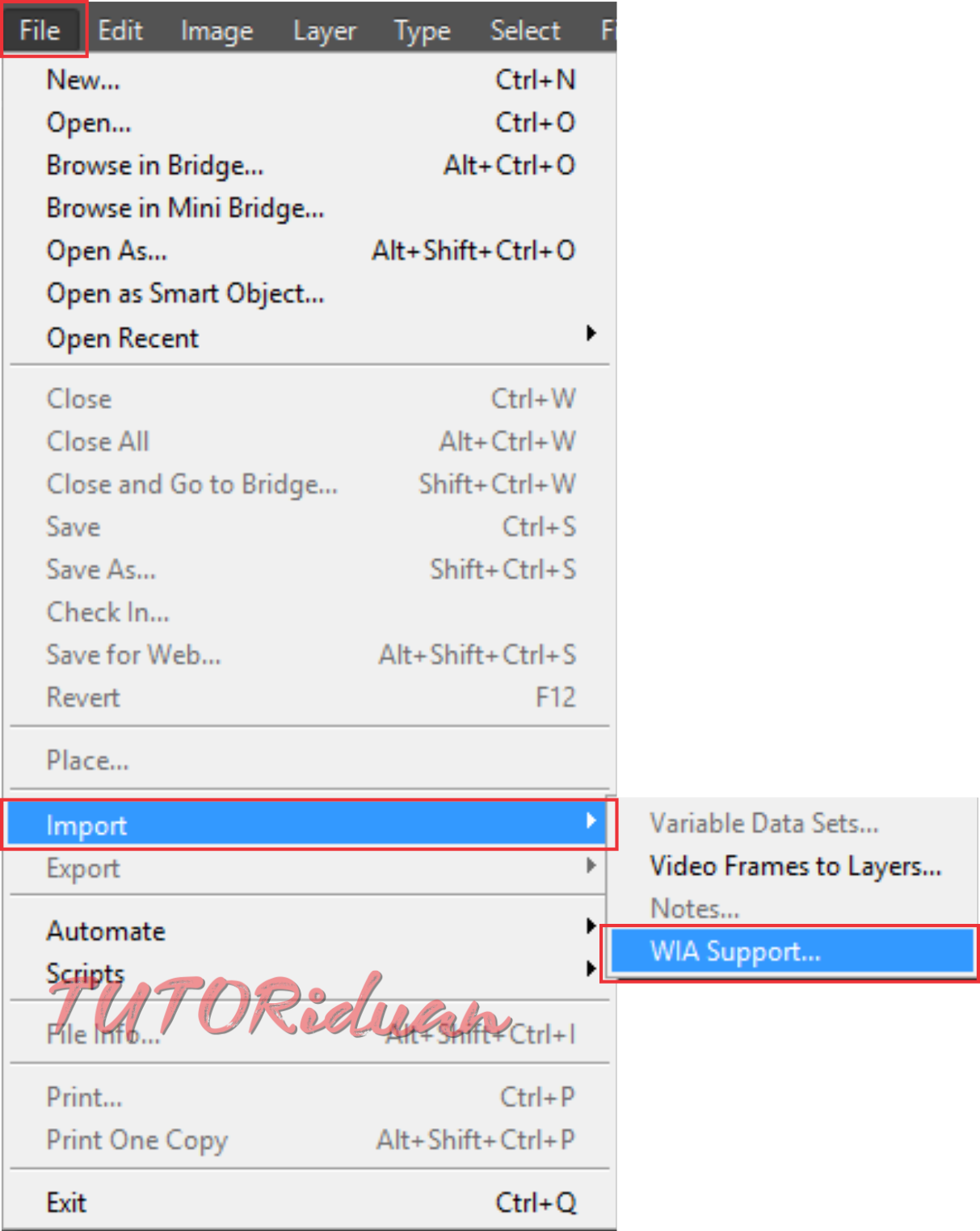
Task: Open the Image menu
Action: pyautogui.click(x=217, y=31)
